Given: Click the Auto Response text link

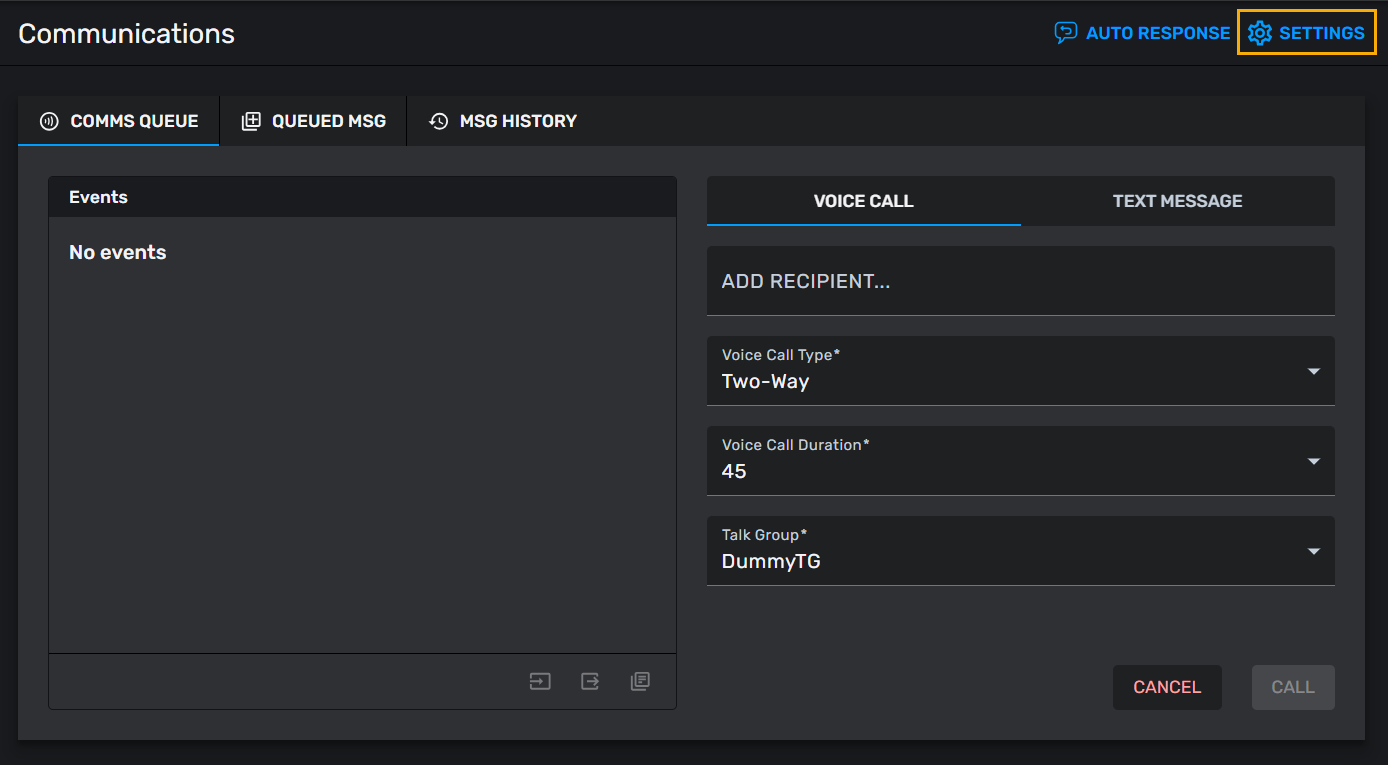Looking at the screenshot, I should [1158, 33].
